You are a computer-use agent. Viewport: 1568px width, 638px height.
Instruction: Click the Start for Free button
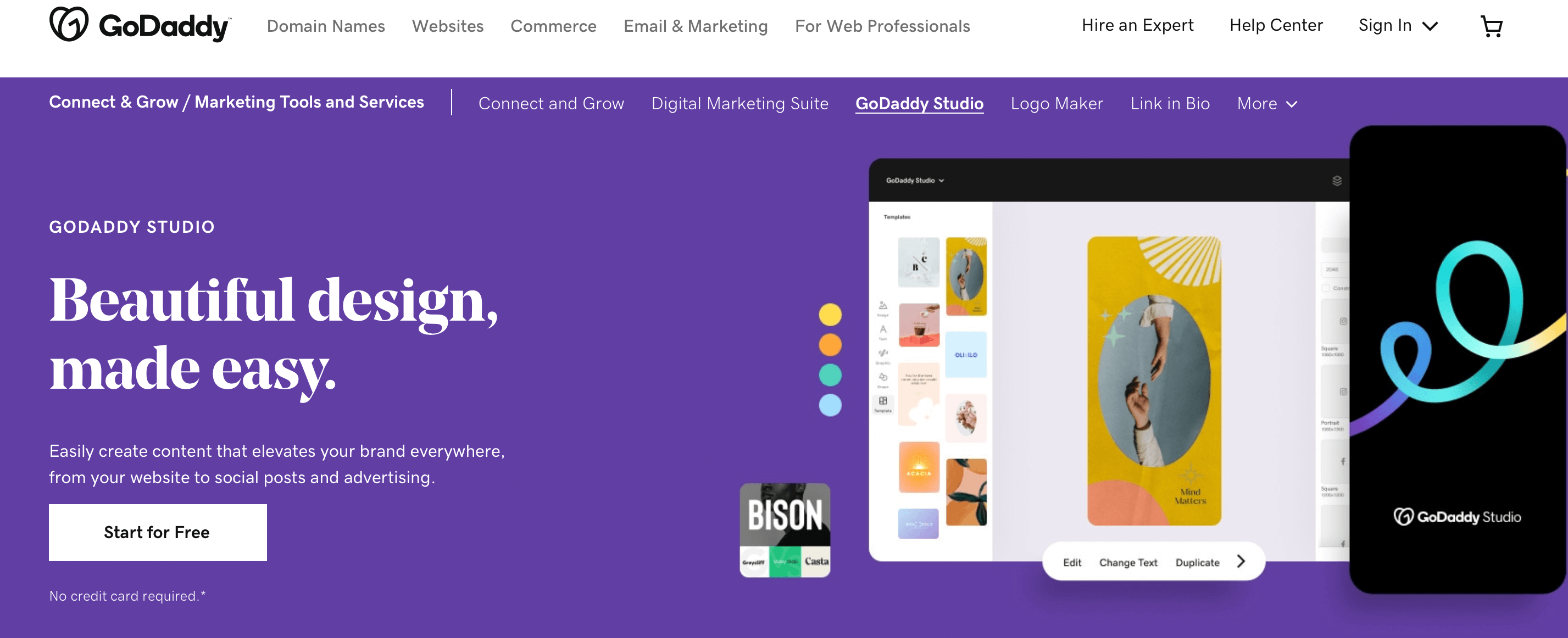158,531
